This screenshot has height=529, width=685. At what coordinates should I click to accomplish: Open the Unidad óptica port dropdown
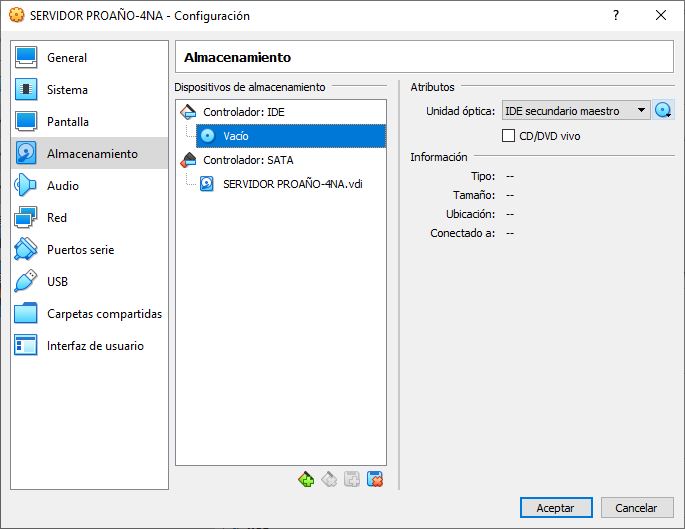tap(576, 111)
